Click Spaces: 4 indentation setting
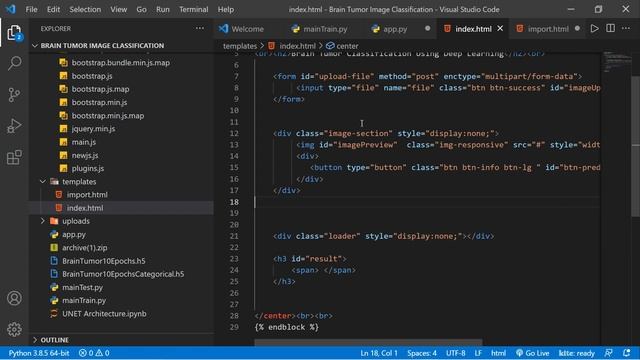Viewport: 640px width, 360px height. [422, 353]
